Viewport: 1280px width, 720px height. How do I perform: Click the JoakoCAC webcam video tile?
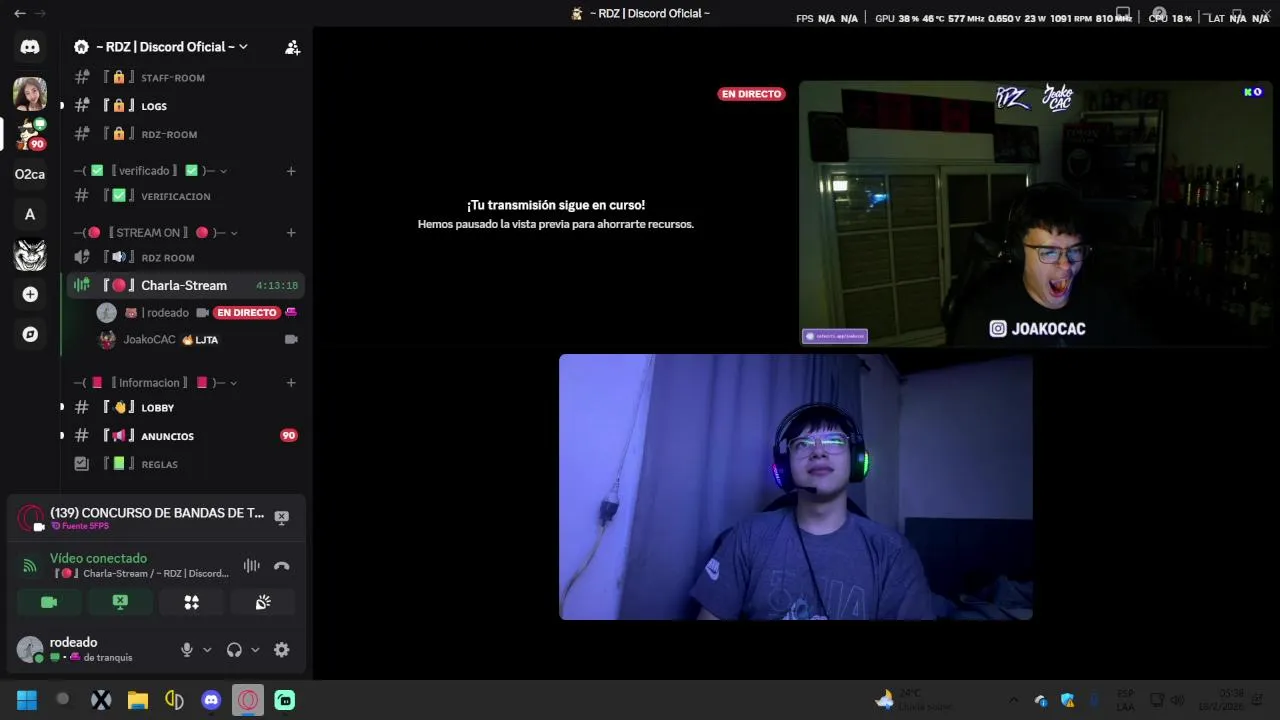click(x=1035, y=214)
